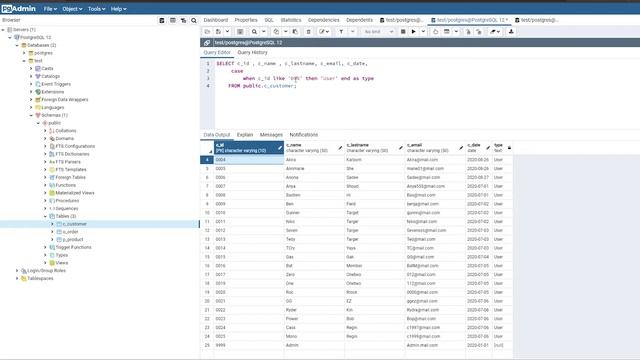Expand the c_order table node
Viewport: 640px width, 360px height.
(52, 232)
